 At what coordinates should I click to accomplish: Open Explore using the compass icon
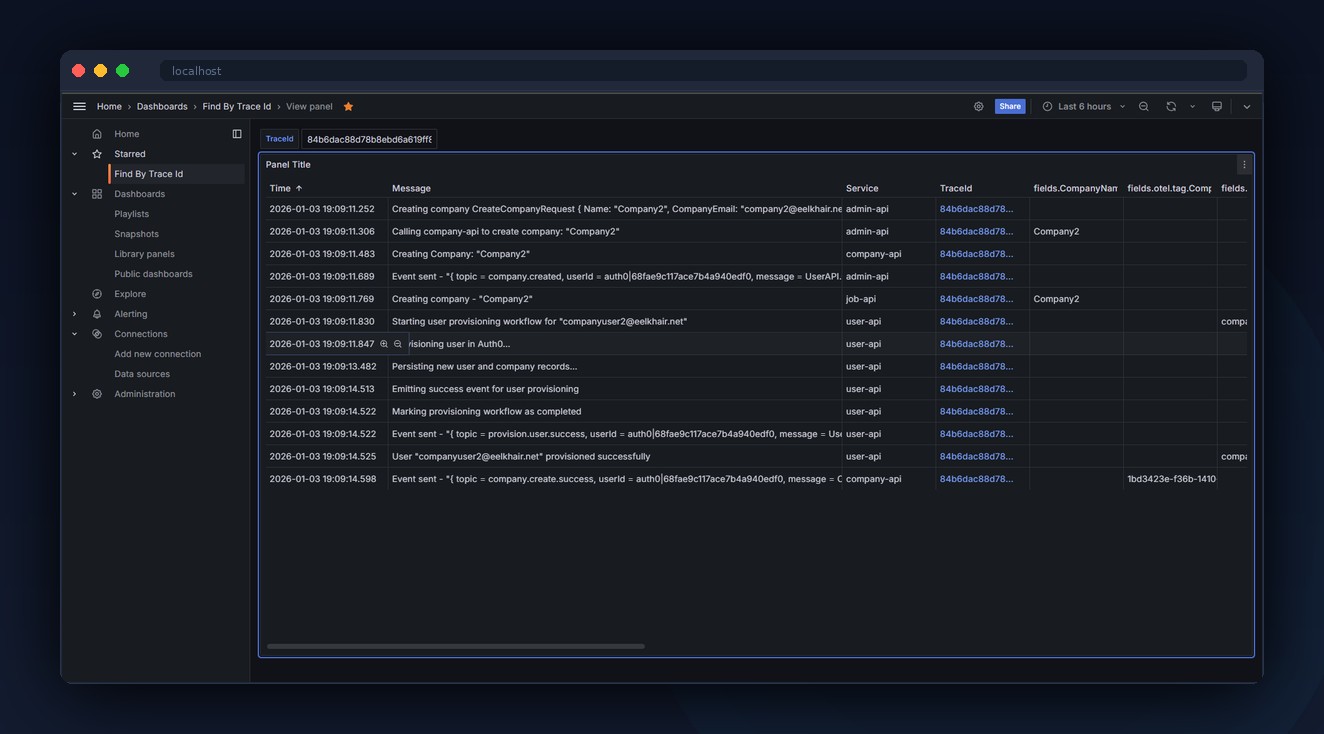pos(96,293)
